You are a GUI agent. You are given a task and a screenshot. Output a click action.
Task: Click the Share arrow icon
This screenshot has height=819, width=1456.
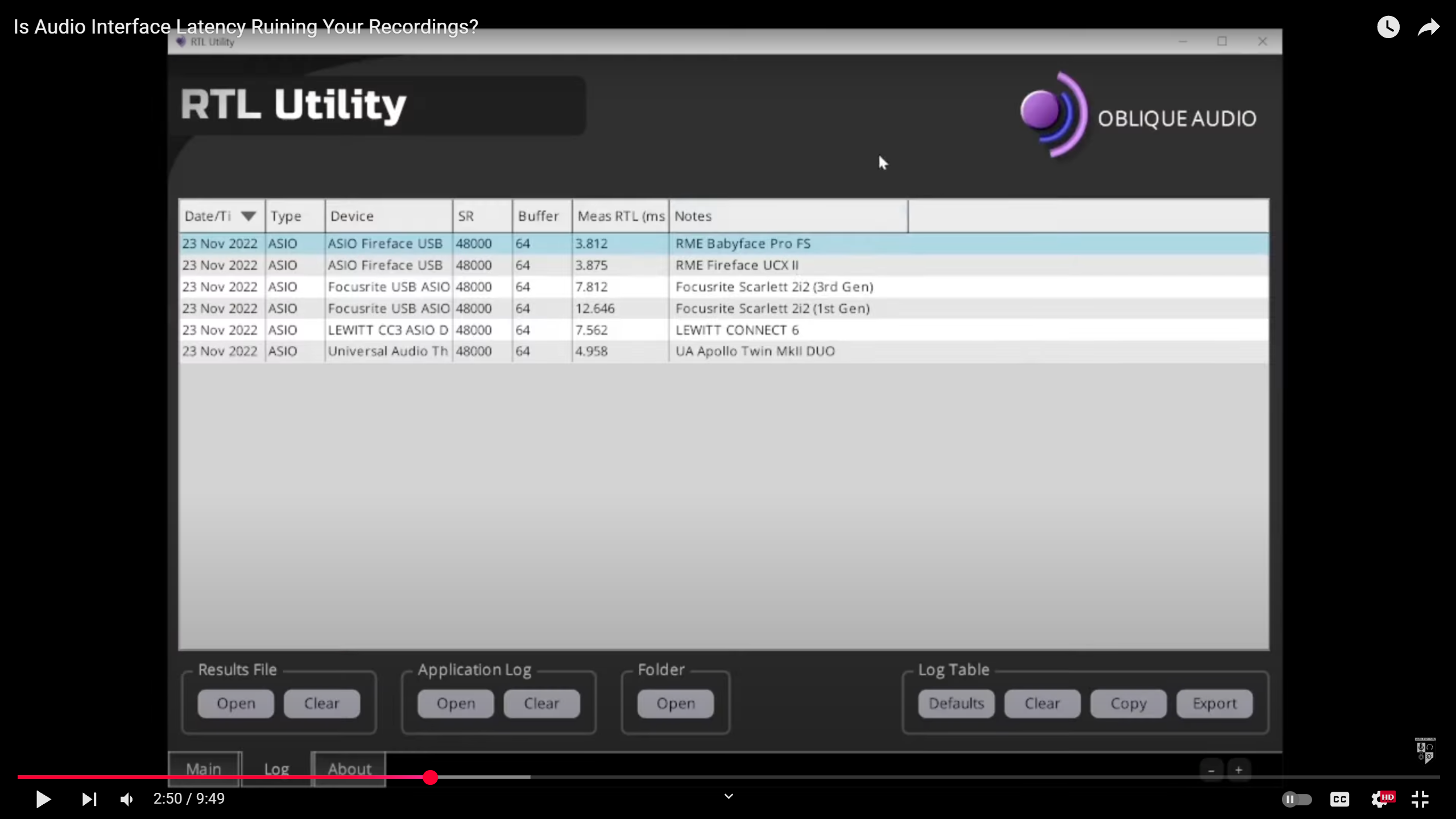tap(1428, 27)
